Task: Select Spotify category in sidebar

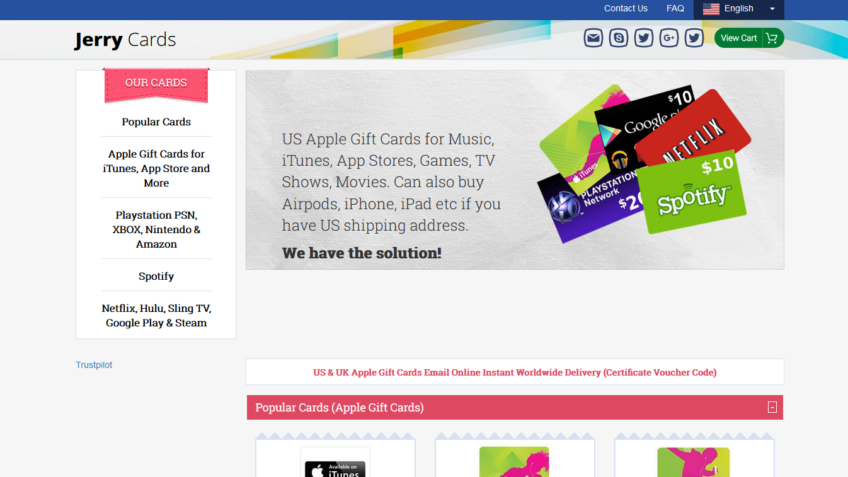Action: point(156,276)
